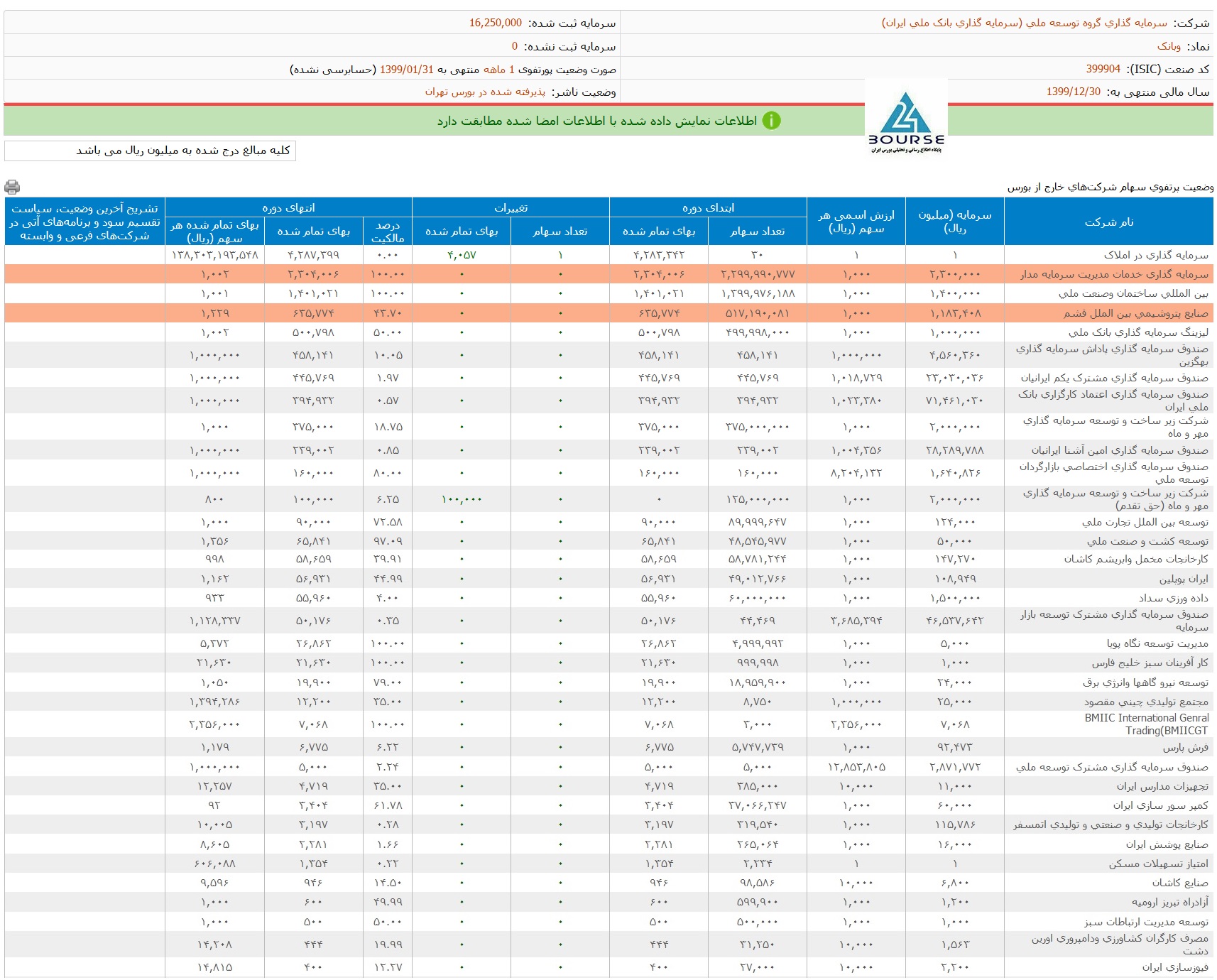Select row 'داده ورزی سداد'
The image size is (1217, 980).
(x=609, y=599)
